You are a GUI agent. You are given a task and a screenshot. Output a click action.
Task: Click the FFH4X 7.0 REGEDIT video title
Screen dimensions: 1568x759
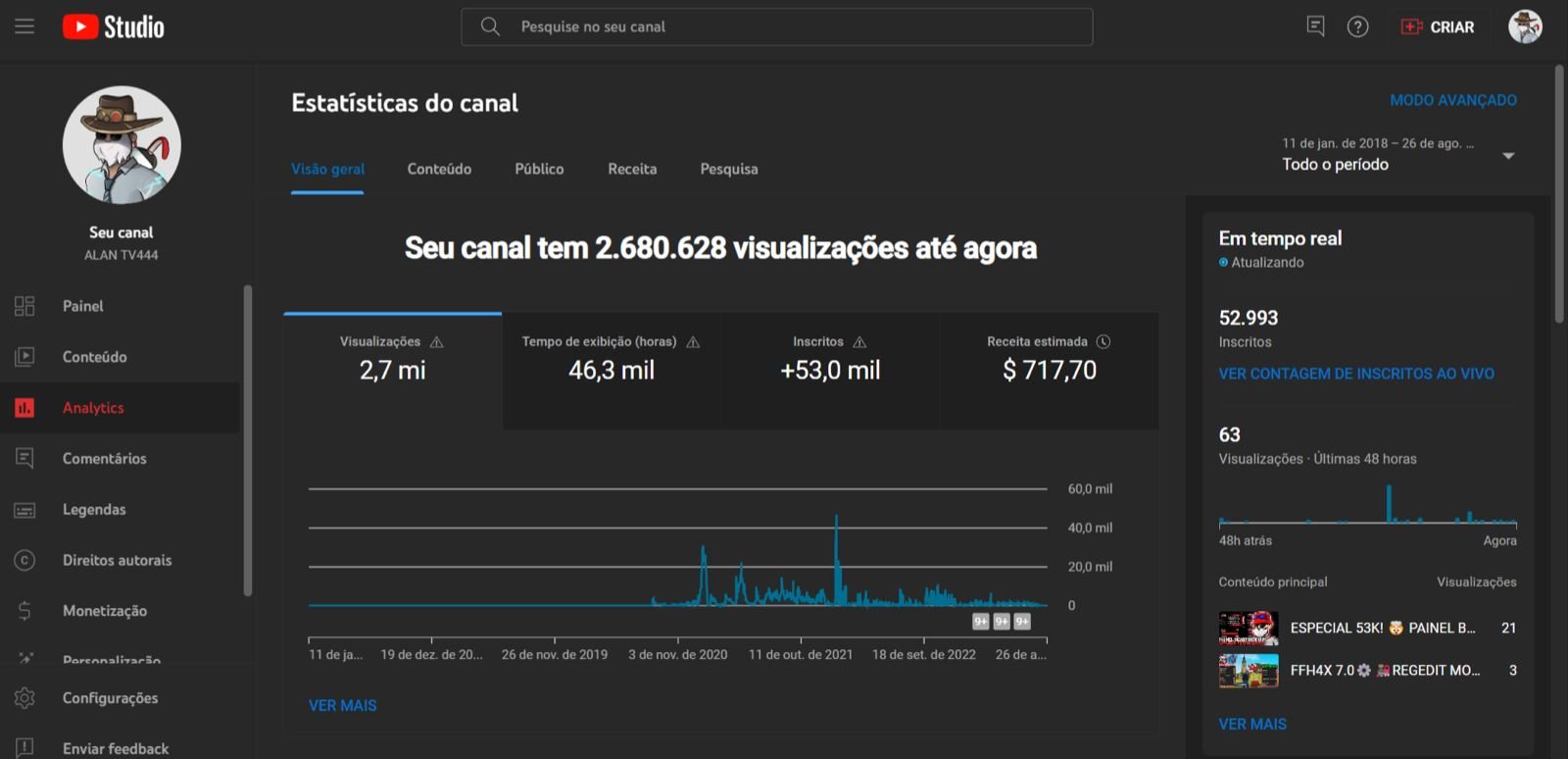[1385, 671]
